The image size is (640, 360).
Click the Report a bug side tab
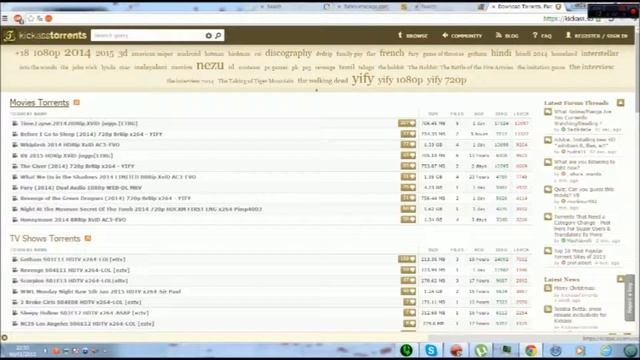pos(629,298)
